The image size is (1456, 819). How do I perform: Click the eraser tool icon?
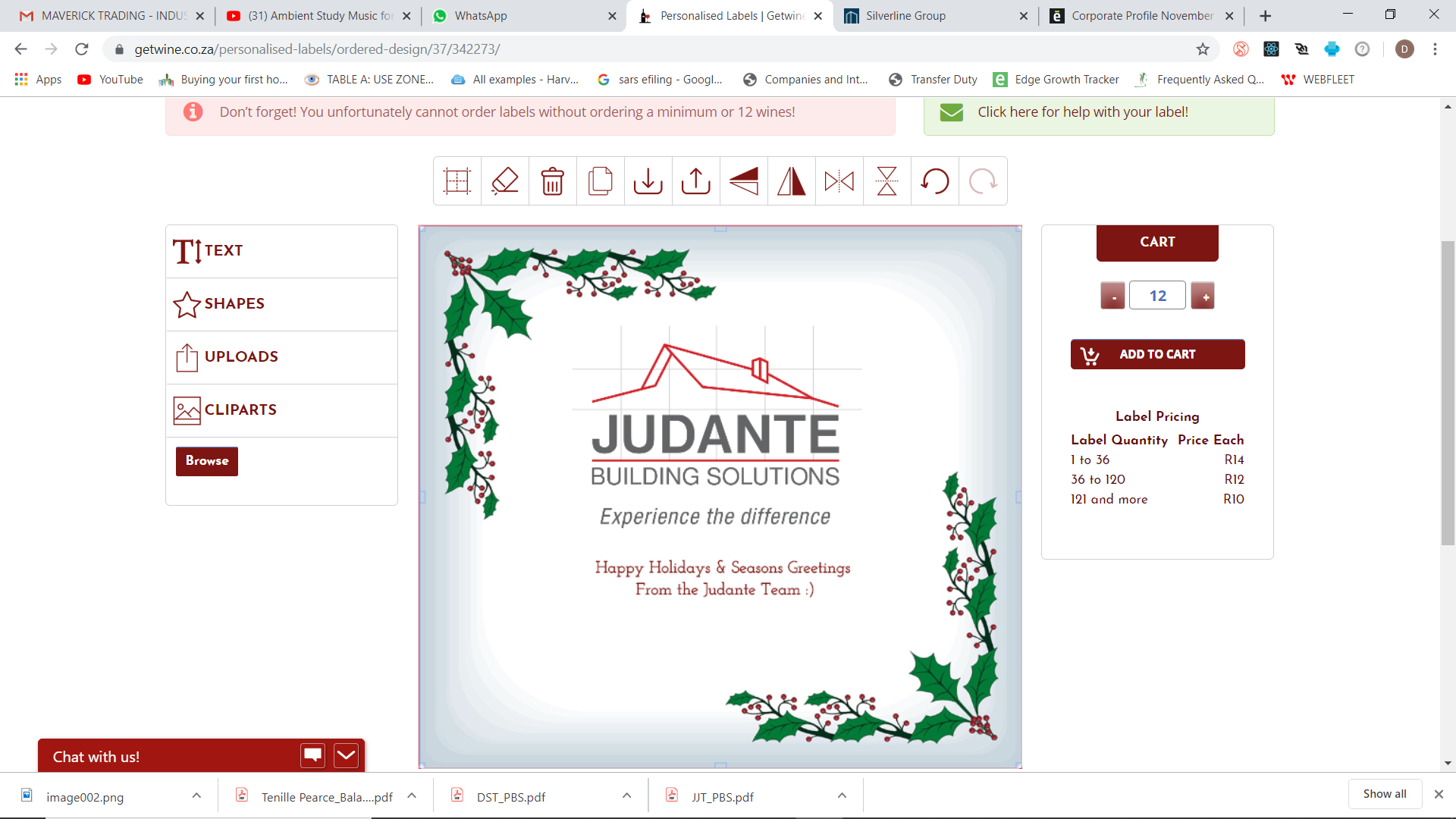point(505,181)
